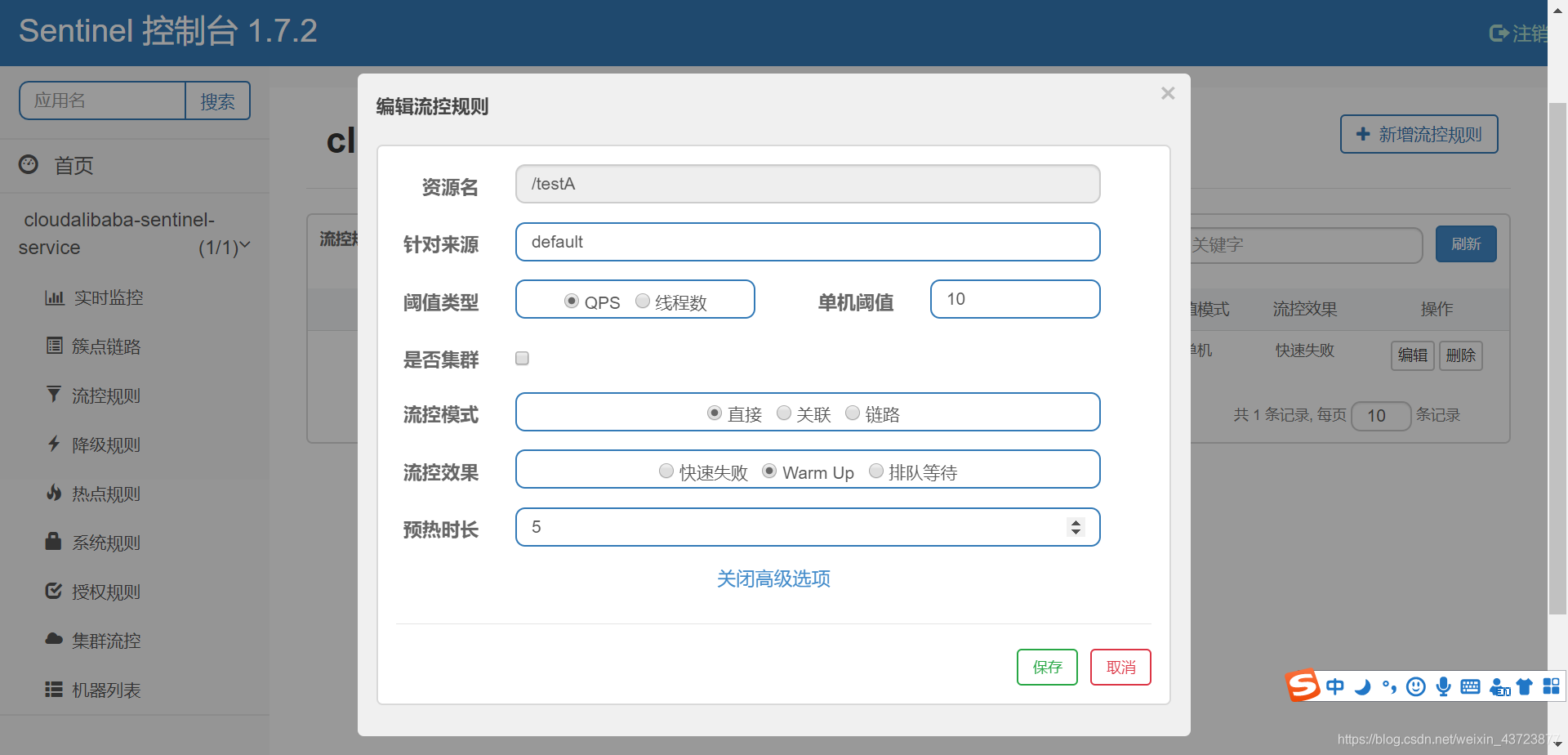
Task: Click the 预热时长 input field
Action: click(x=808, y=527)
